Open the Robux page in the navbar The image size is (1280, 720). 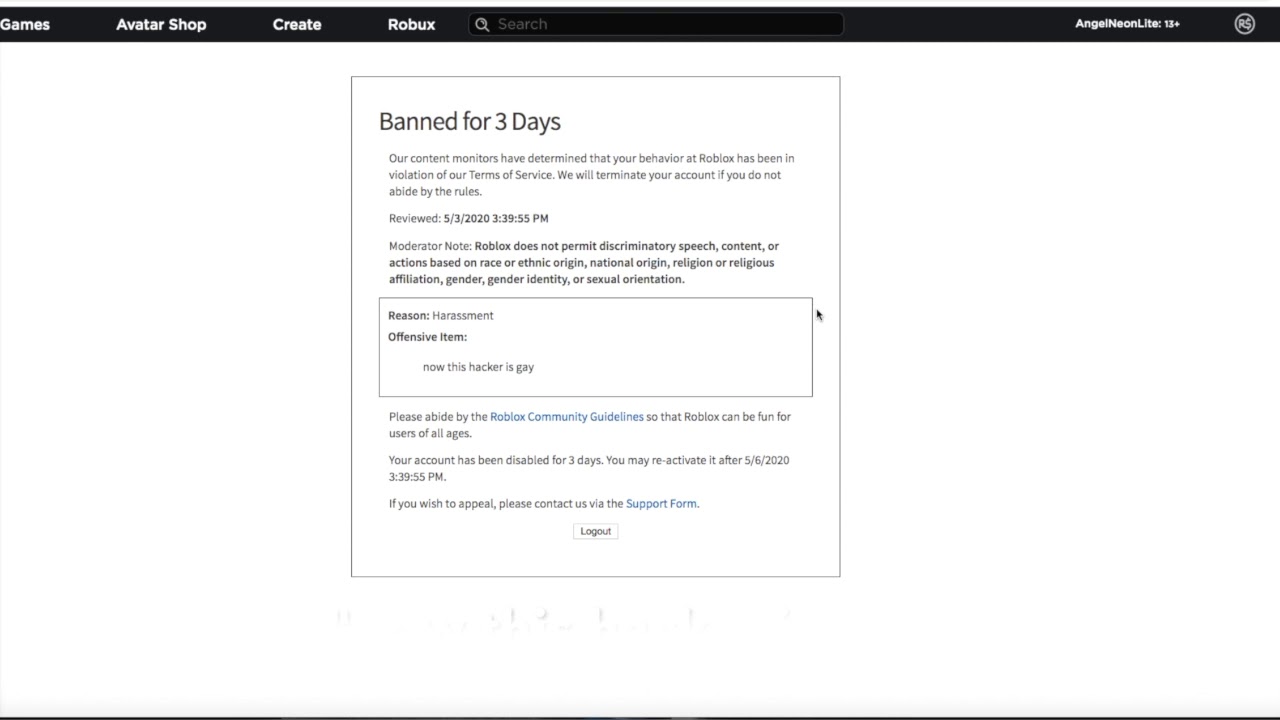[x=411, y=24]
